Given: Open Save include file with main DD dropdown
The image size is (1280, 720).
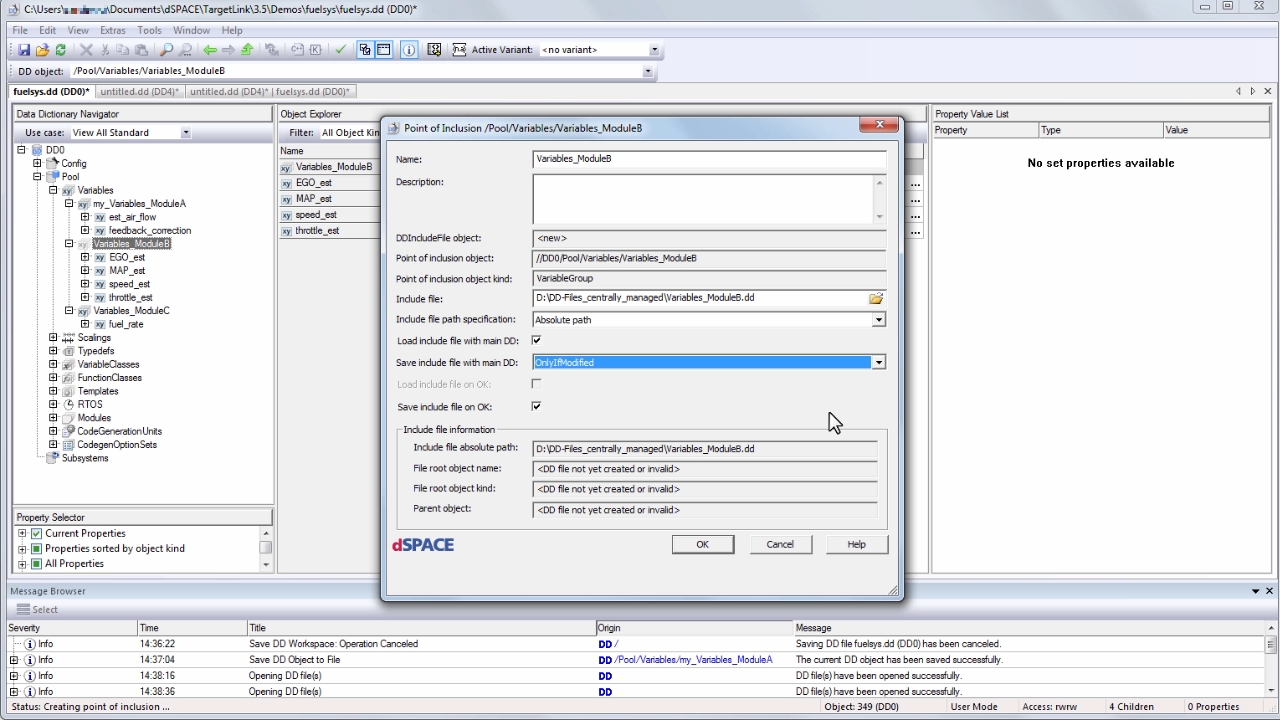Looking at the screenshot, I should click(x=878, y=362).
